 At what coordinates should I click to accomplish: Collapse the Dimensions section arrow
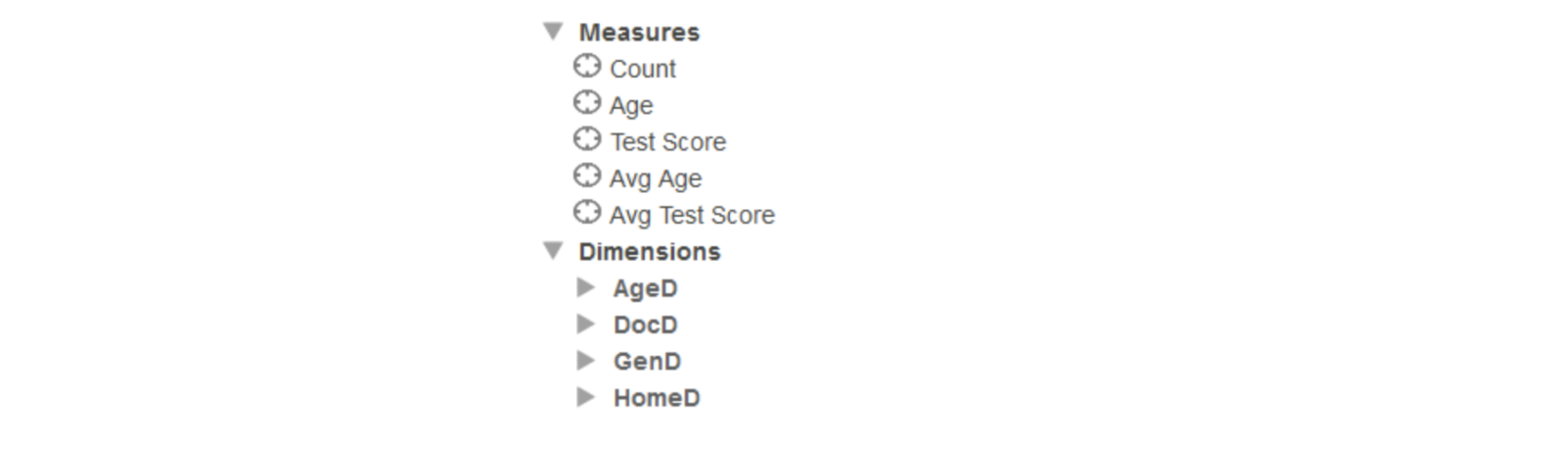point(554,251)
